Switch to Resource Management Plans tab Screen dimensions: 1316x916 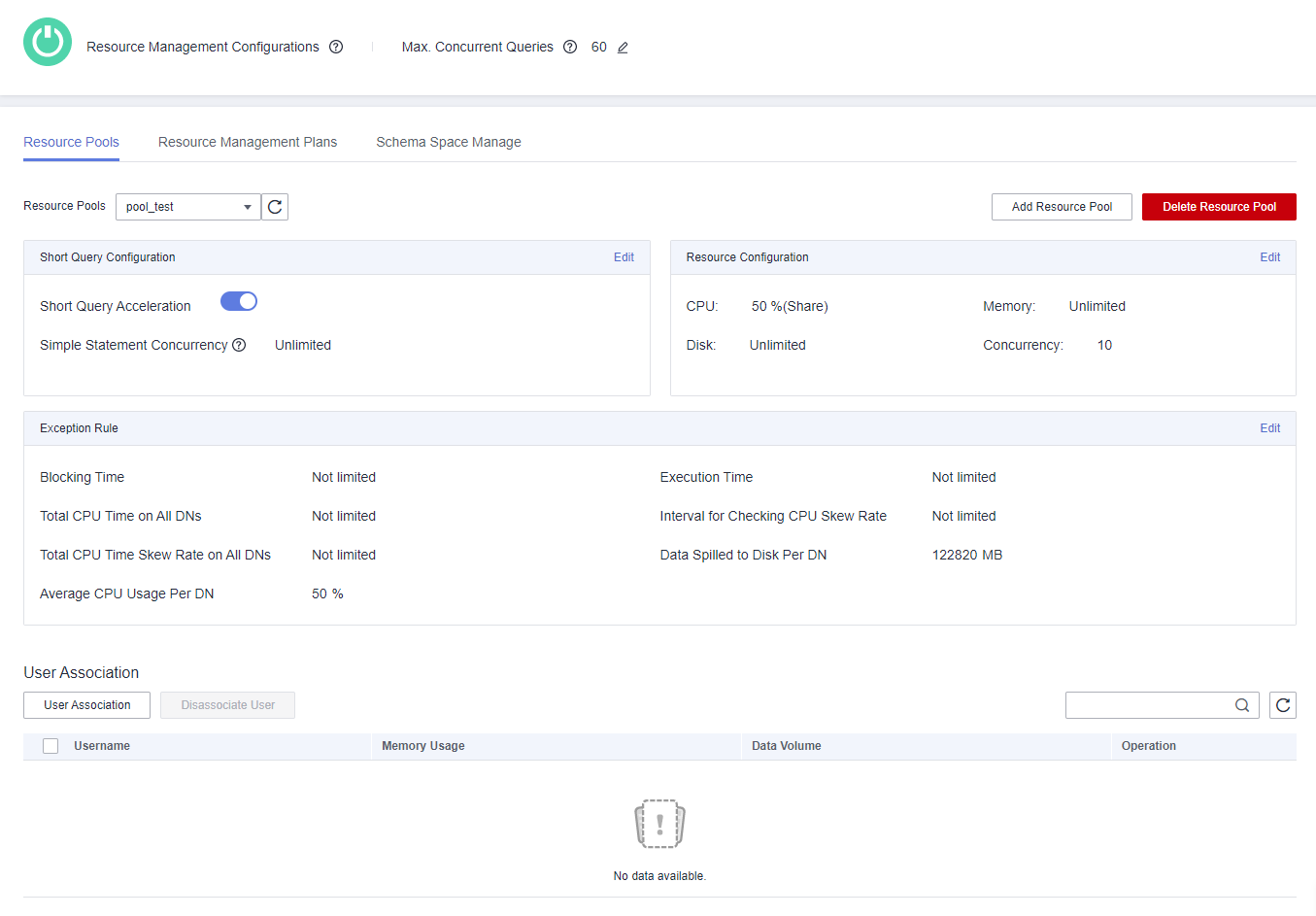pyautogui.click(x=248, y=142)
